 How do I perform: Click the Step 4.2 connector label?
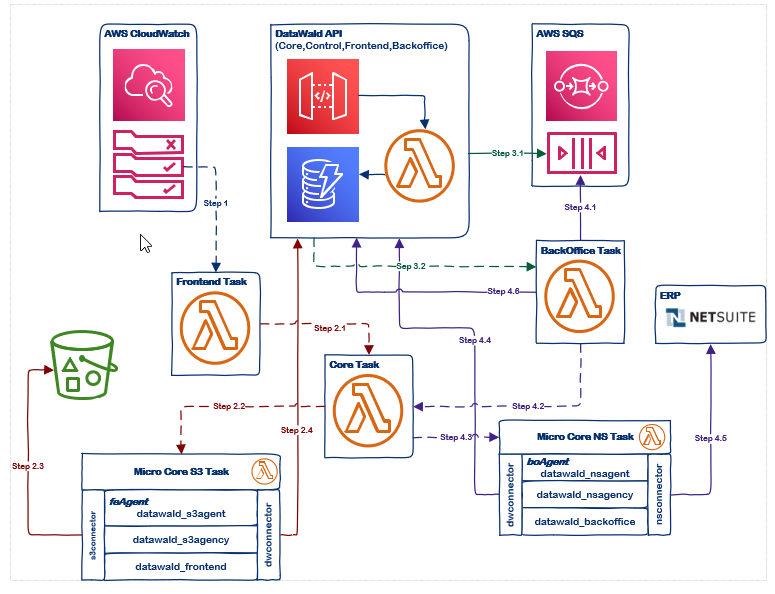coord(528,406)
